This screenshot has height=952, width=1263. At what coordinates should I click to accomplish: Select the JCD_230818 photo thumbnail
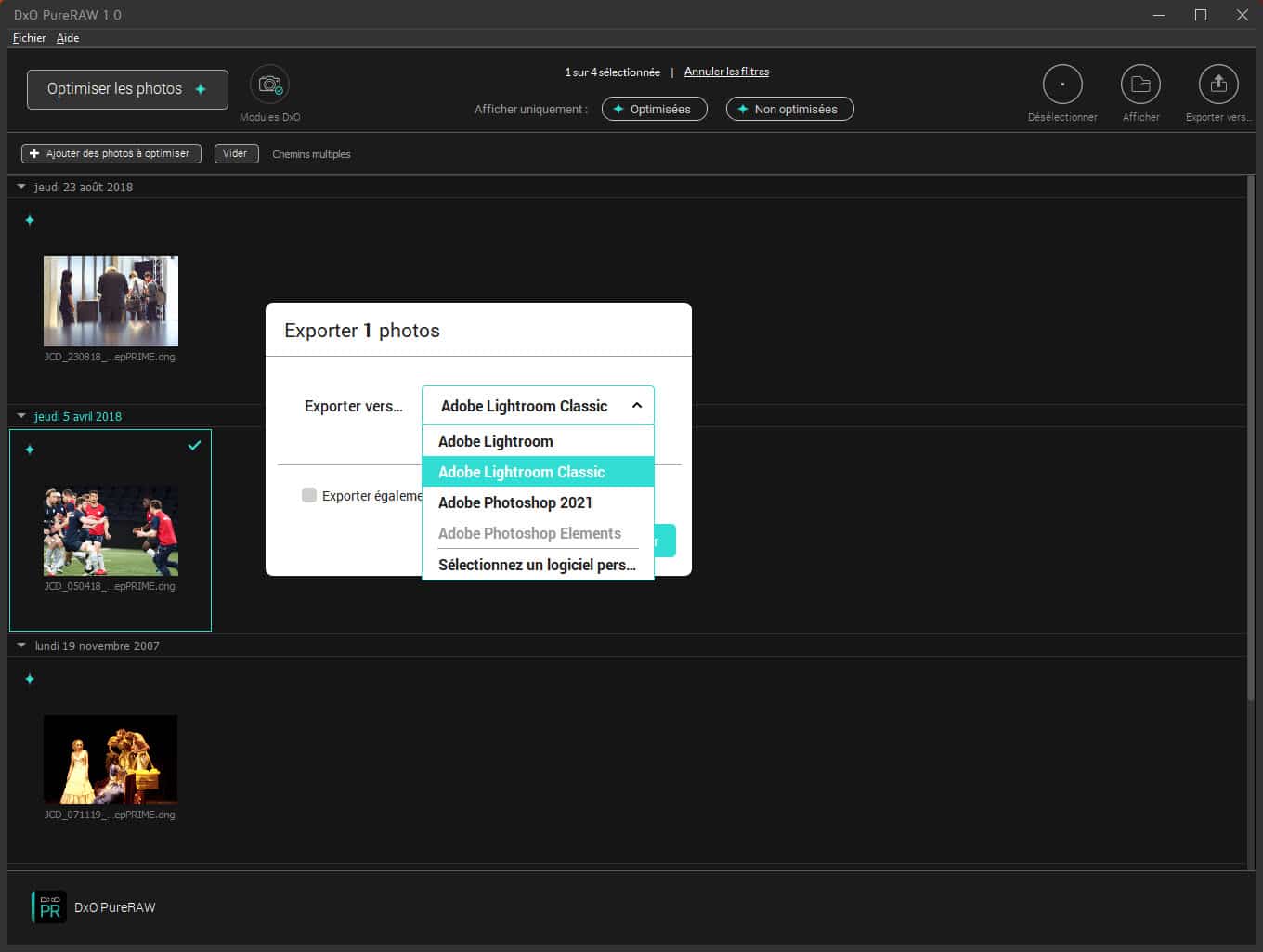click(111, 301)
